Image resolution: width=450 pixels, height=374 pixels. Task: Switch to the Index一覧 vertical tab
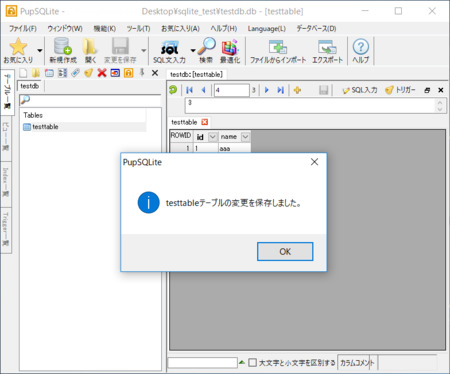[x=6, y=183]
